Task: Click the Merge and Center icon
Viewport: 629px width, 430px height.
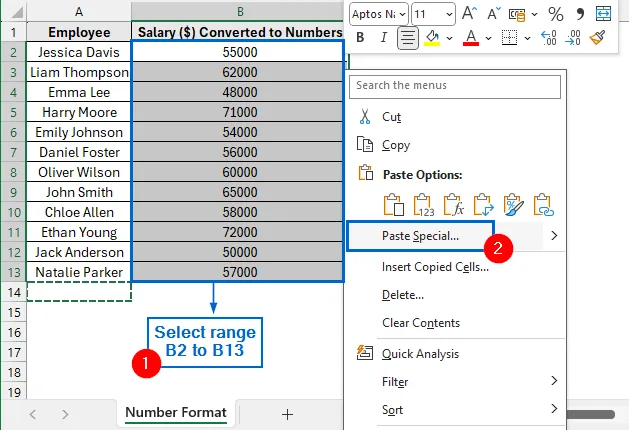Action: pos(603,14)
